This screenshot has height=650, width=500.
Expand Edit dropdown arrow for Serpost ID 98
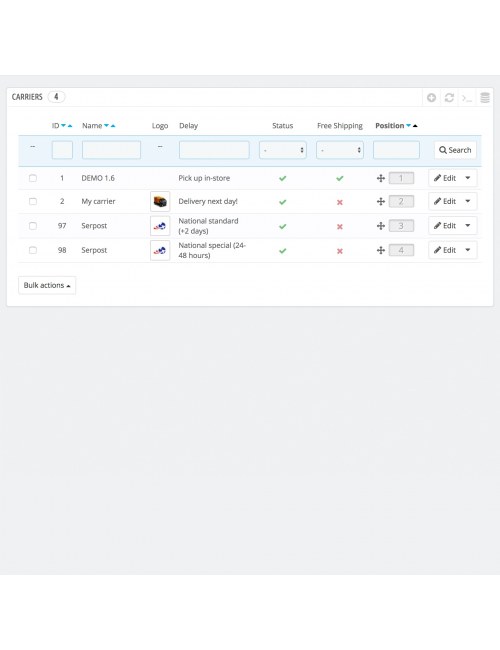click(468, 250)
